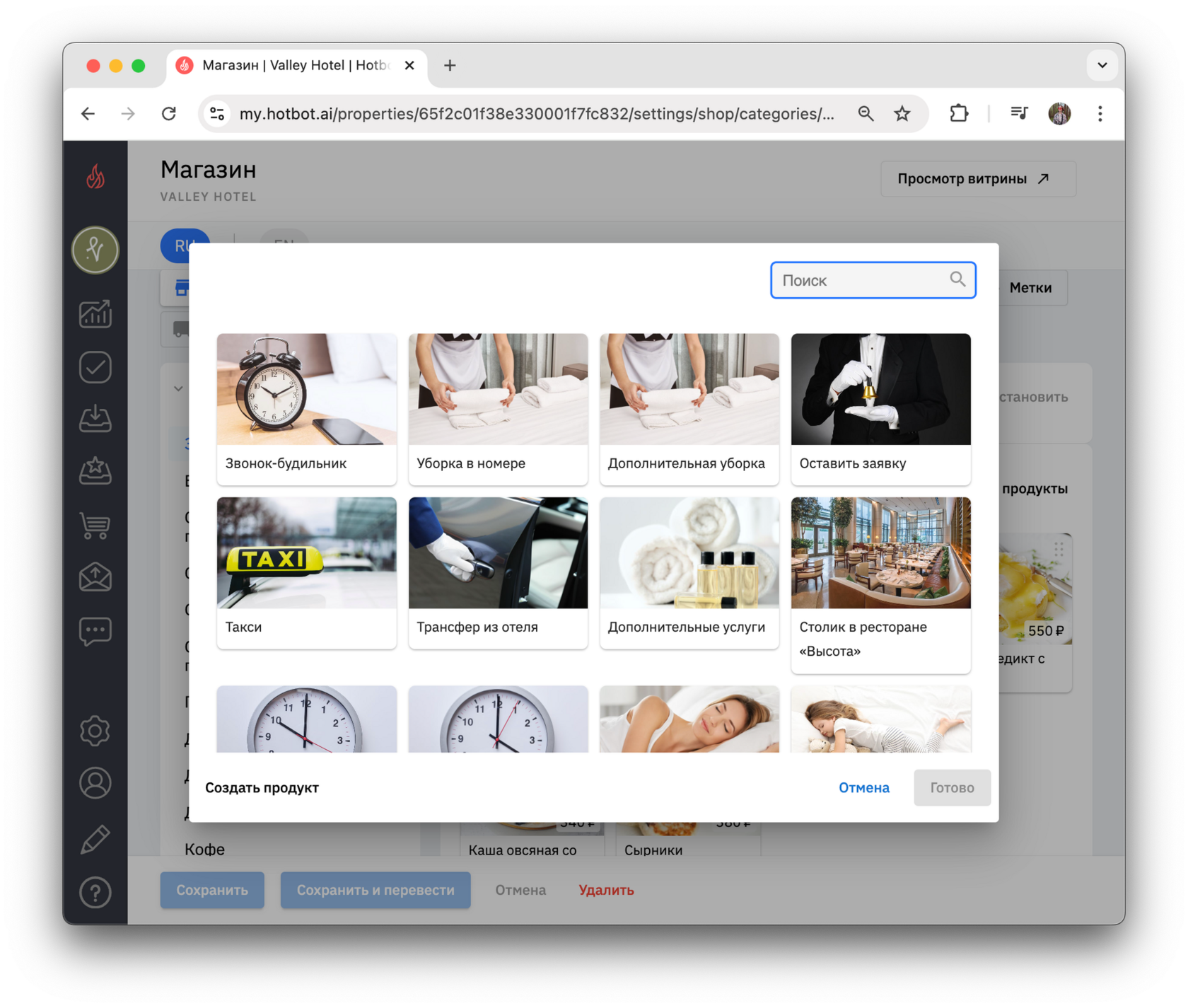The image size is (1188, 1008).
Task: Open the pencil edit sidebar icon
Action: (x=95, y=839)
